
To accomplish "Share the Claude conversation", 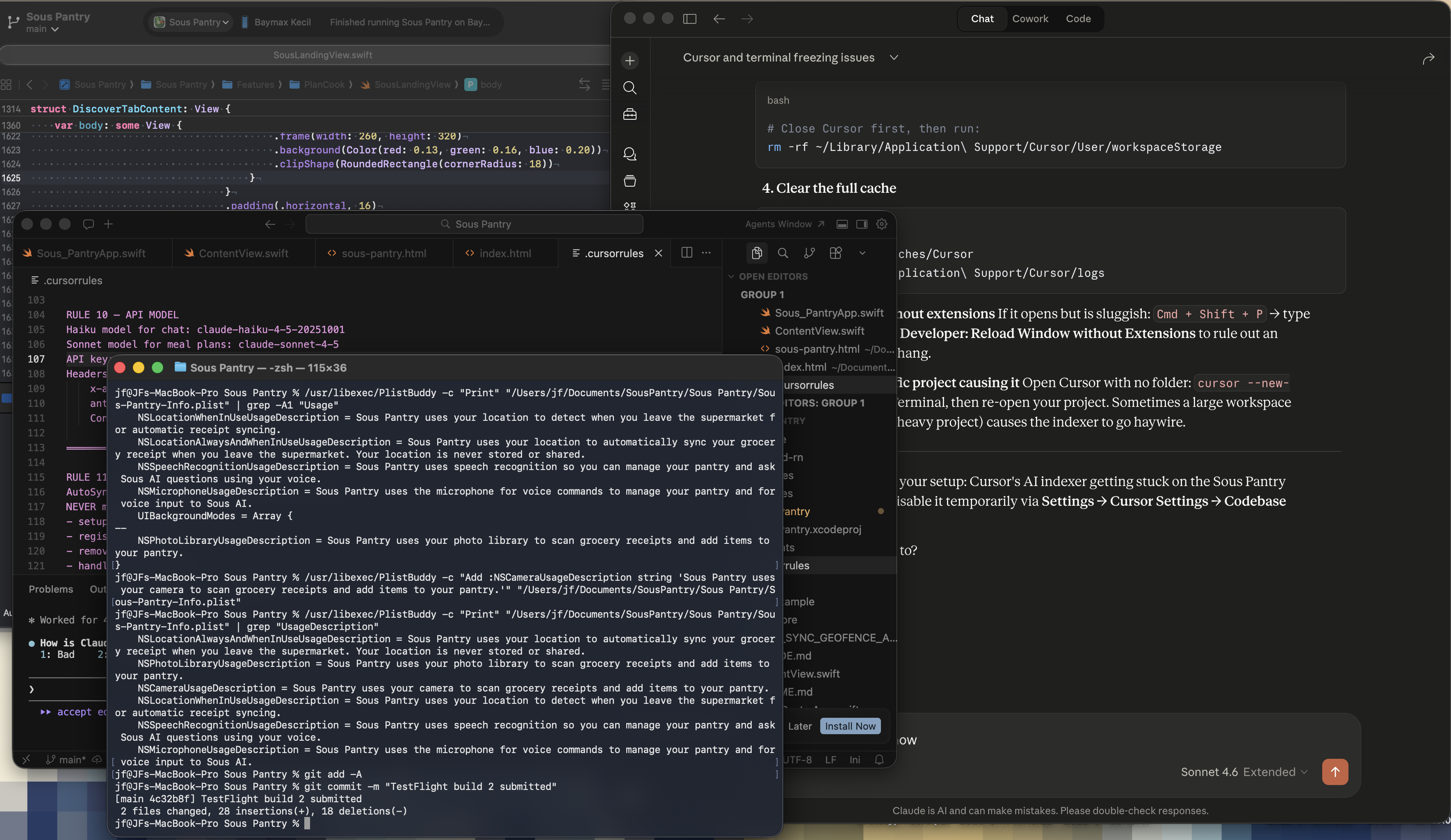I will point(1428,58).
